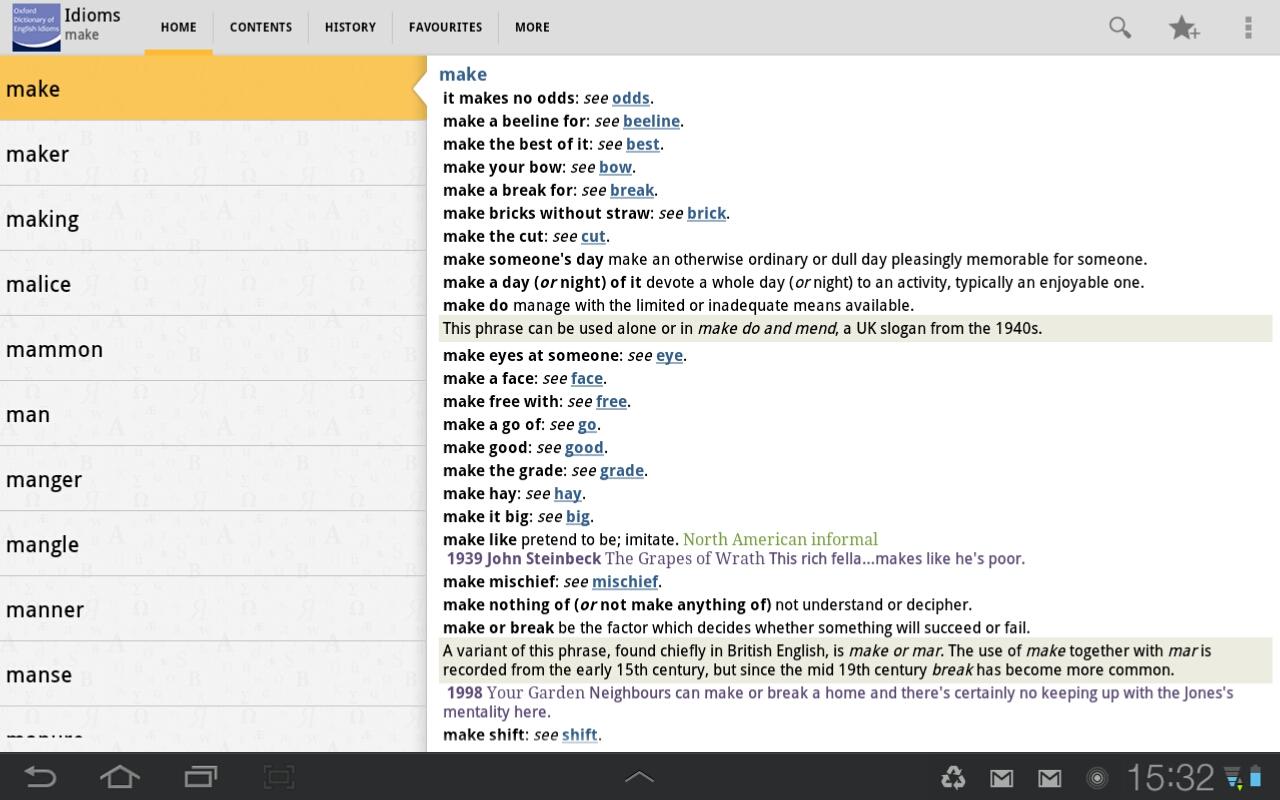This screenshot has height=800, width=1280.
Task: Switch to the CONTENTS tab
Action: (x=260, y=27)
